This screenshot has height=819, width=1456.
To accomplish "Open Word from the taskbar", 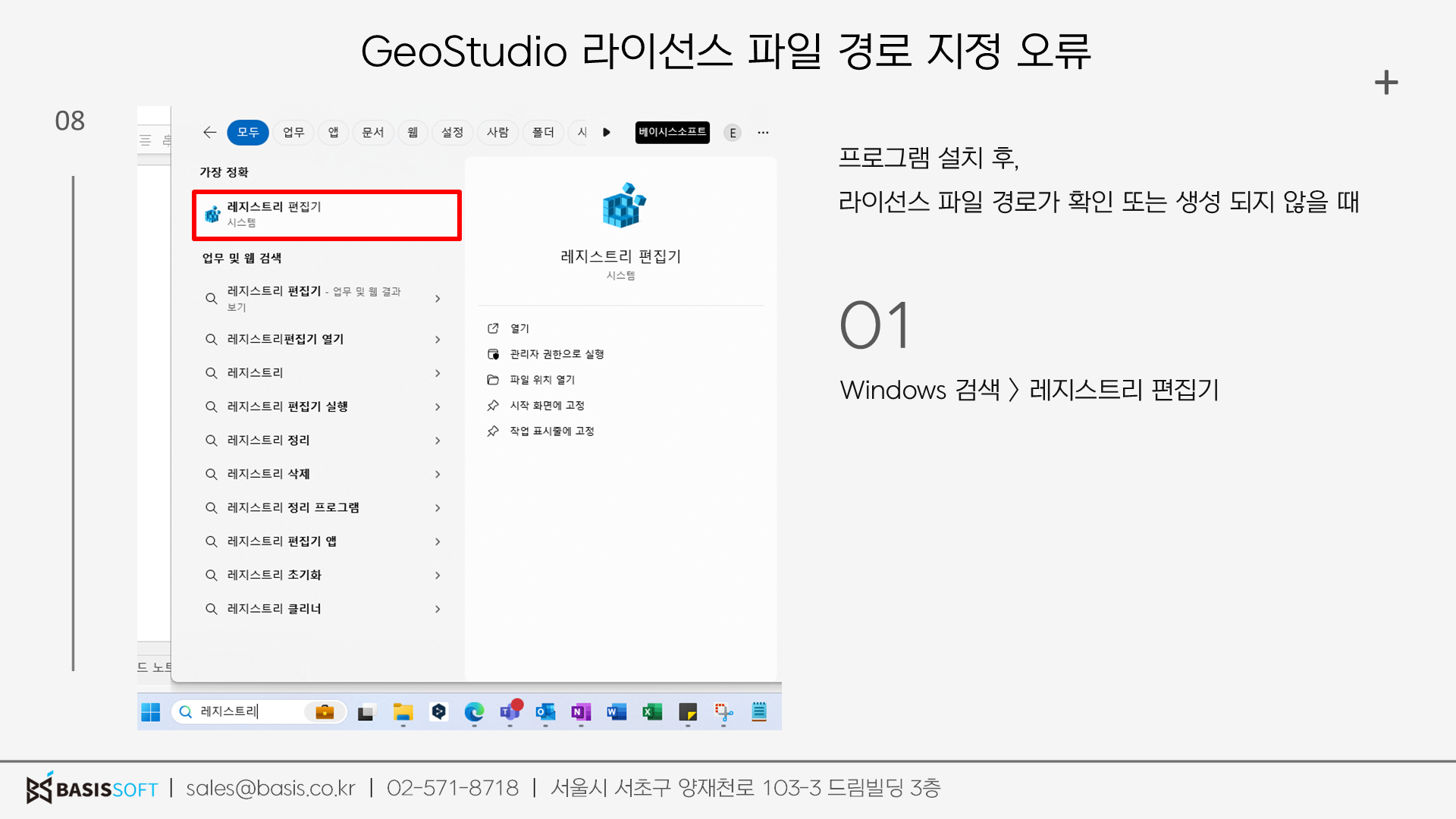I will 617,712.
